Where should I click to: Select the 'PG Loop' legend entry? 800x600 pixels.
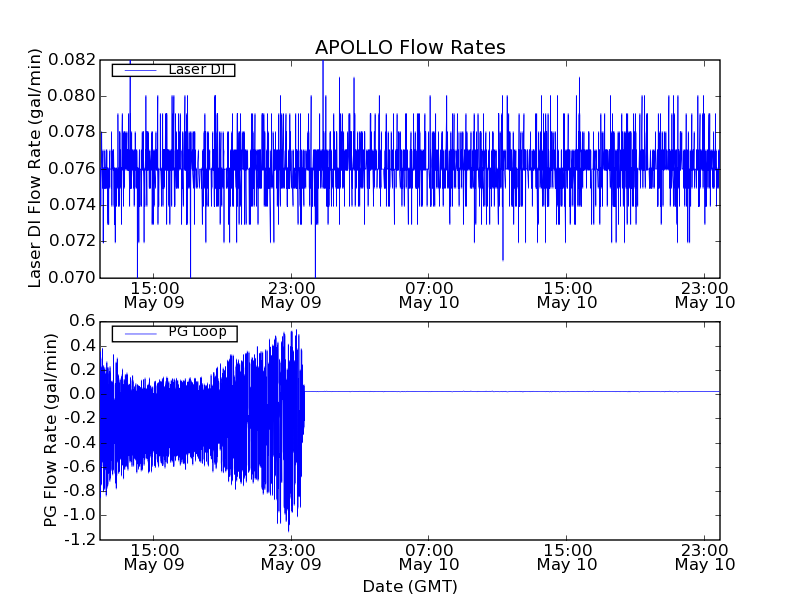[174, 334]
